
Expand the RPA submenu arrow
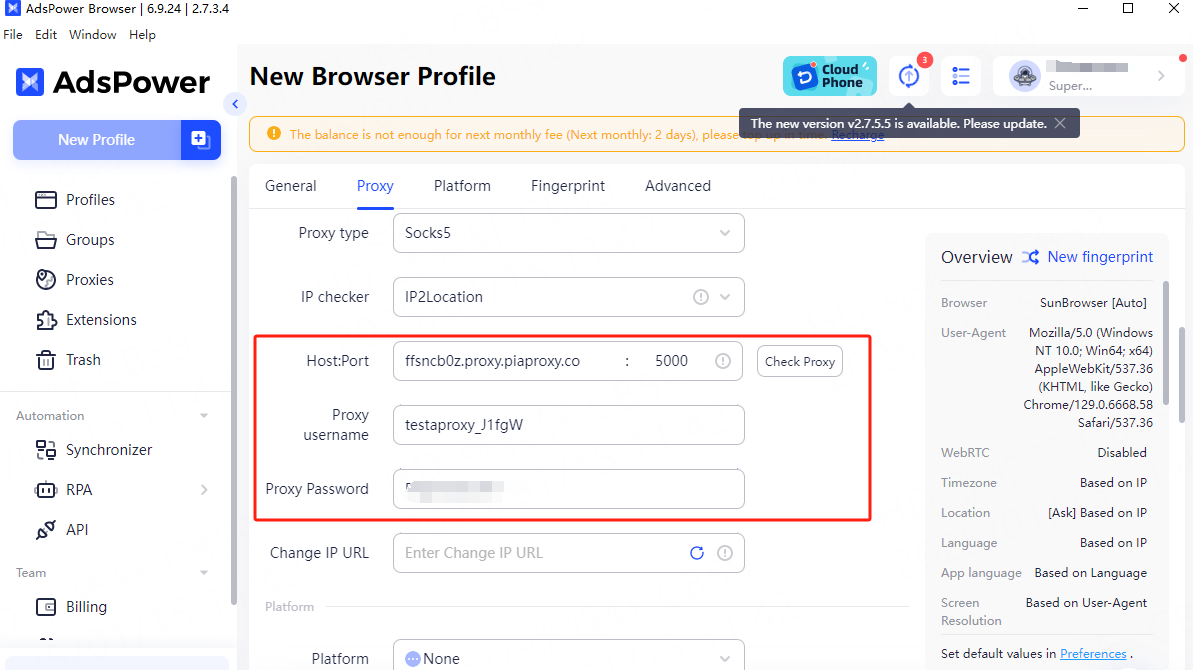(204, 490)
